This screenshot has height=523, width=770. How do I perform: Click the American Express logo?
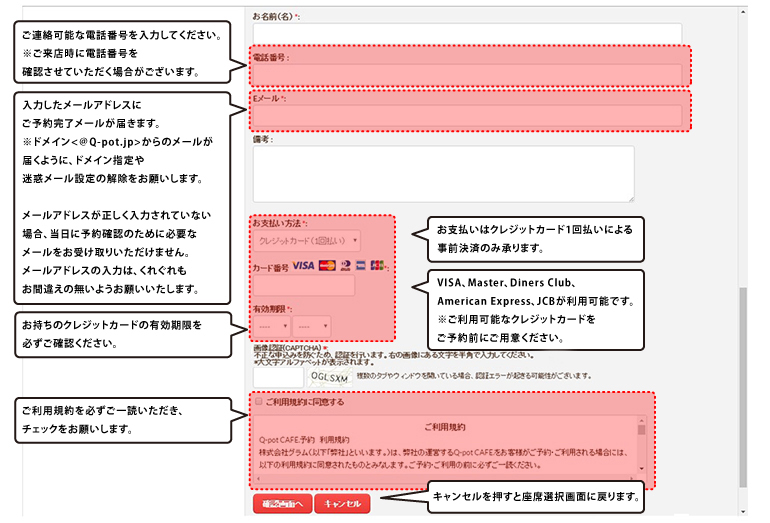(x=360, y=266)
